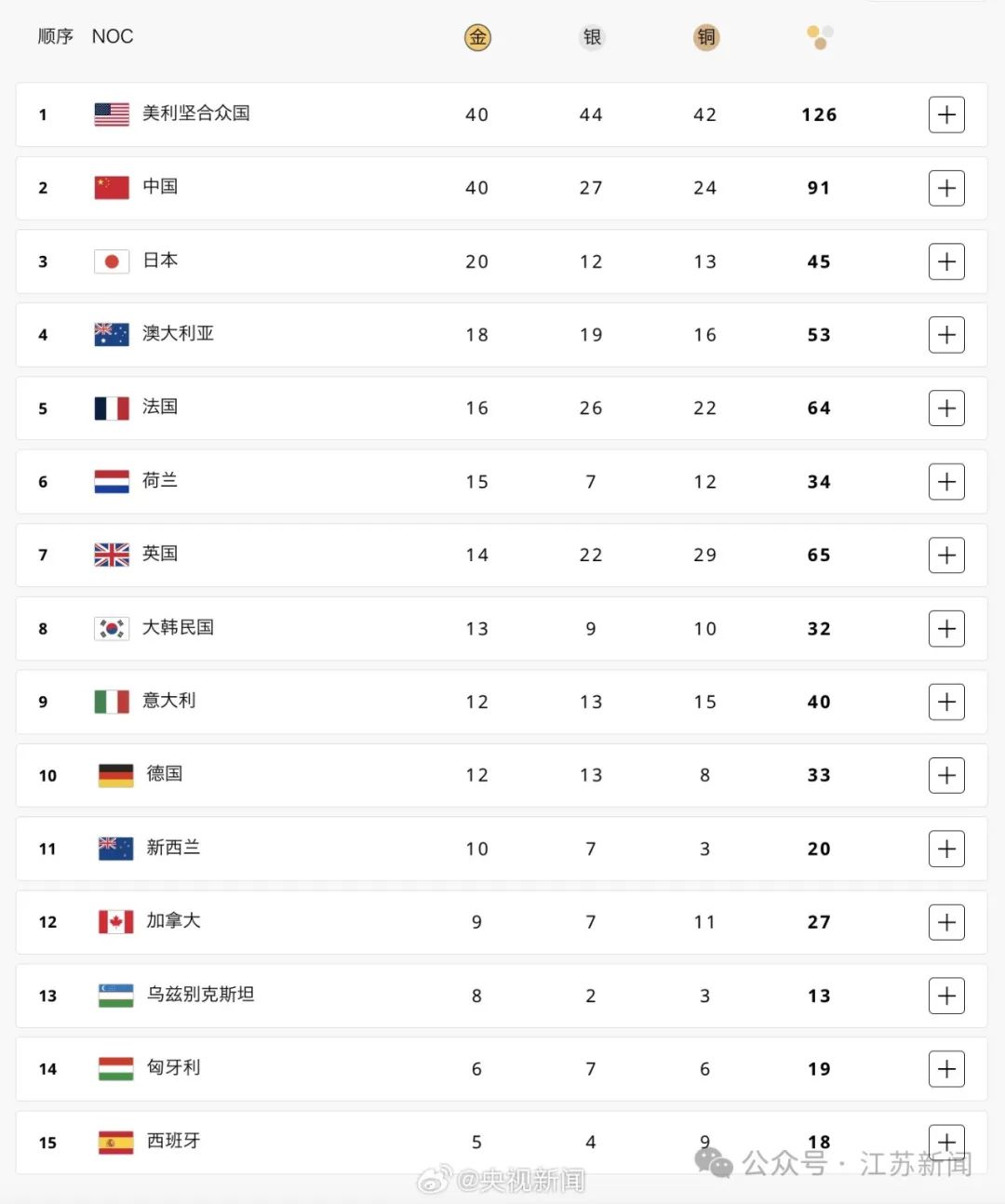
Task: Click the gold medal column icon
Action: pos(477,37)
